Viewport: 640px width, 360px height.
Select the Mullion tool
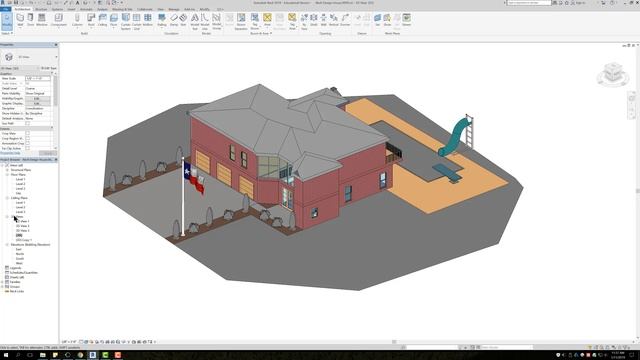148,20
